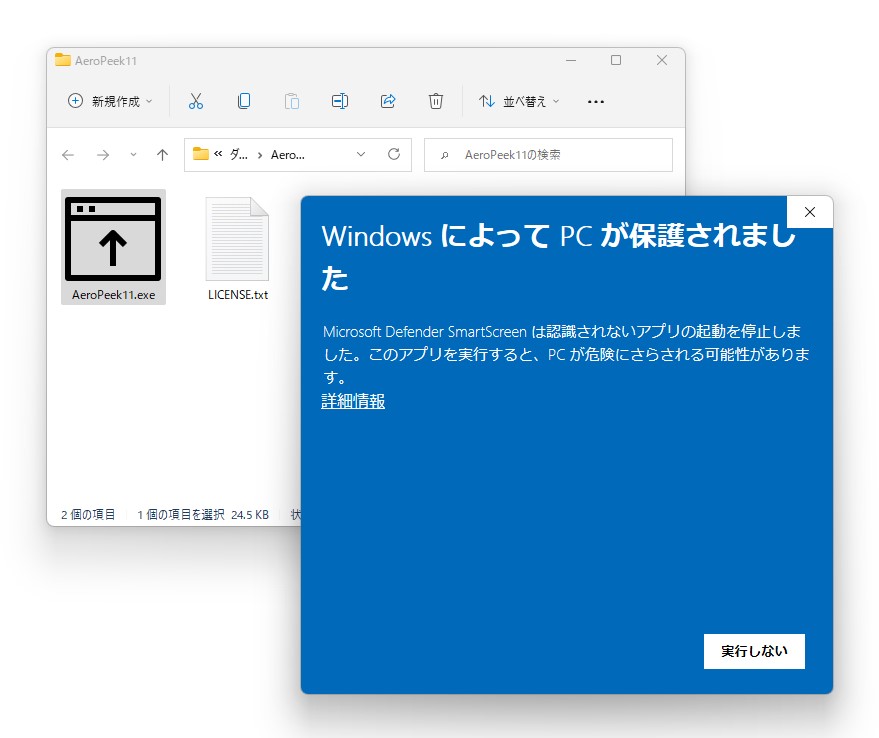Select the AeroPeek11.exe file icon
The height and width of the screenshot is (738, 879).
pos(113,238)
